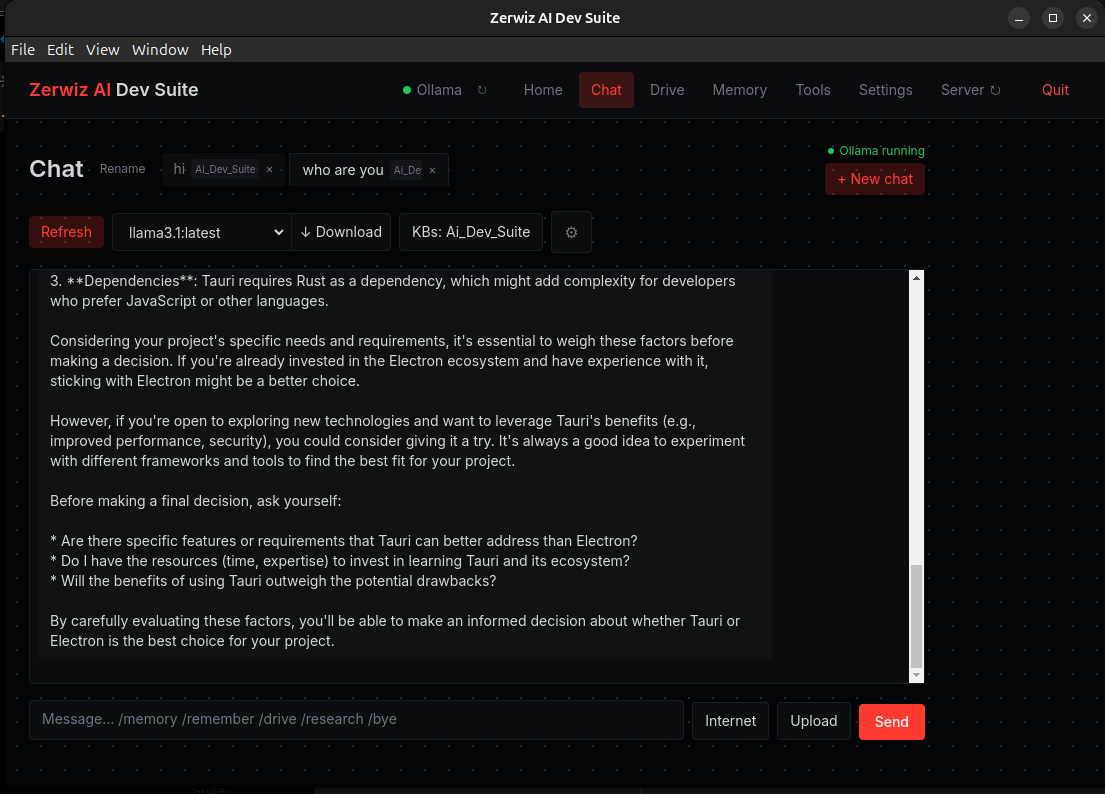Viewport: 1105px width, 794px height.
Task: Open the llama3.1:latest model dropdown
Action: pos(200,231)
